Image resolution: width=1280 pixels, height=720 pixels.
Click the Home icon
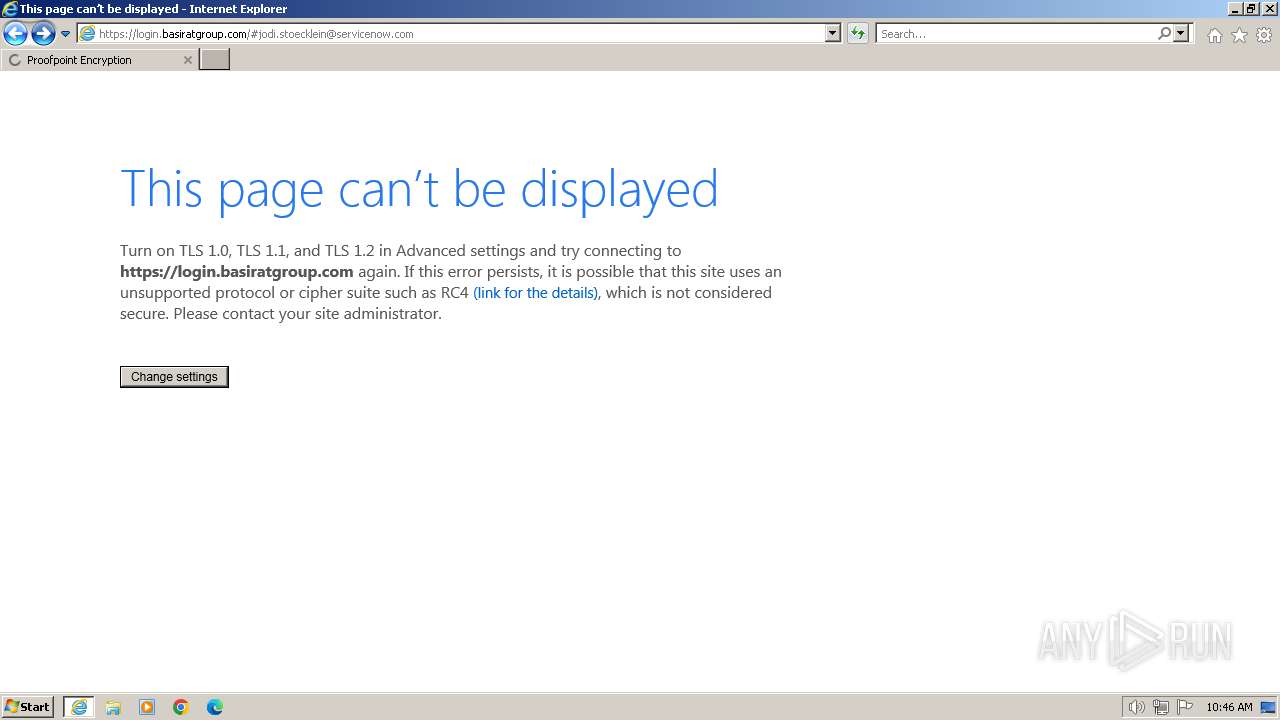pos(1214,35)
